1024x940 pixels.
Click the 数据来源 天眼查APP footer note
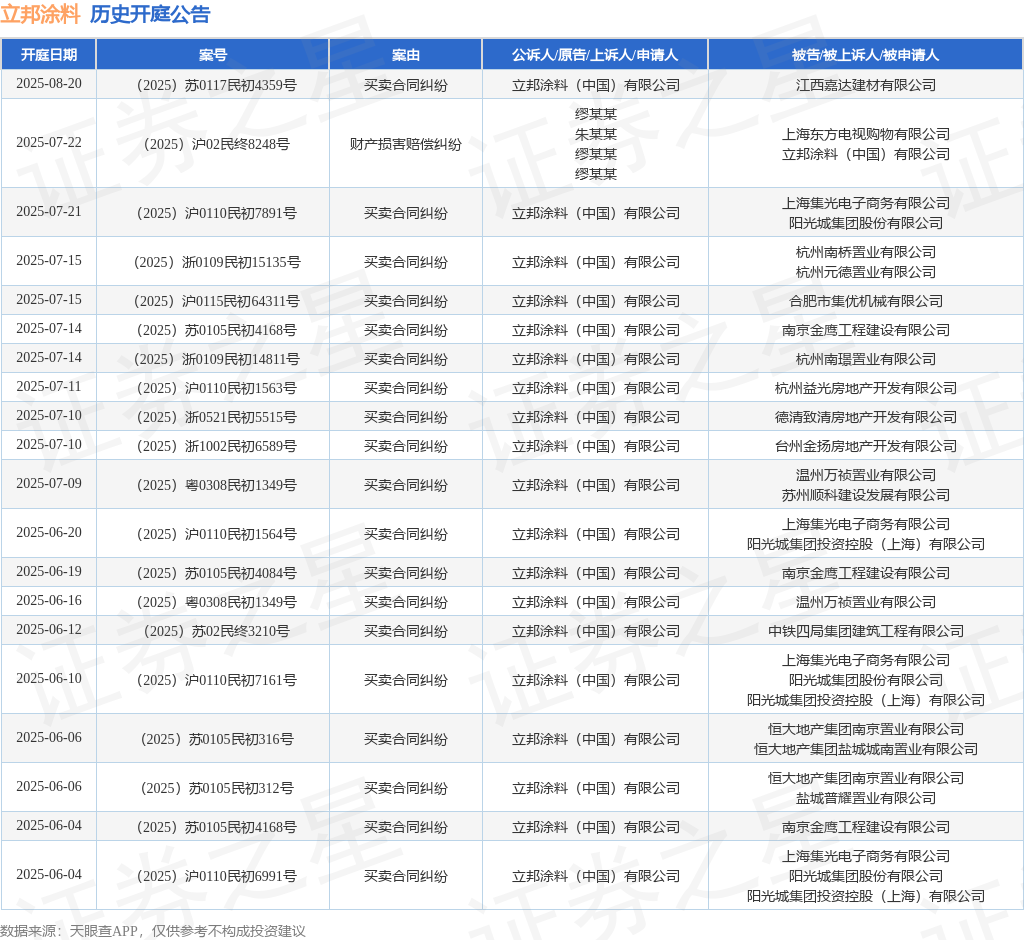[153, 931]
